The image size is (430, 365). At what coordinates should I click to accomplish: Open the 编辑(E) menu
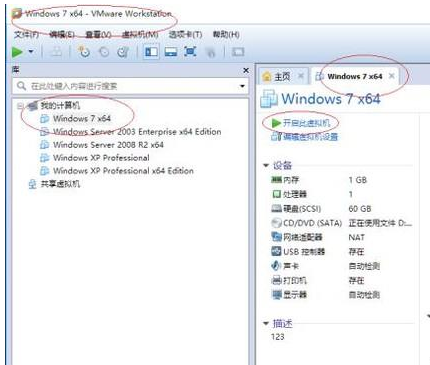[x=62, y=34]
